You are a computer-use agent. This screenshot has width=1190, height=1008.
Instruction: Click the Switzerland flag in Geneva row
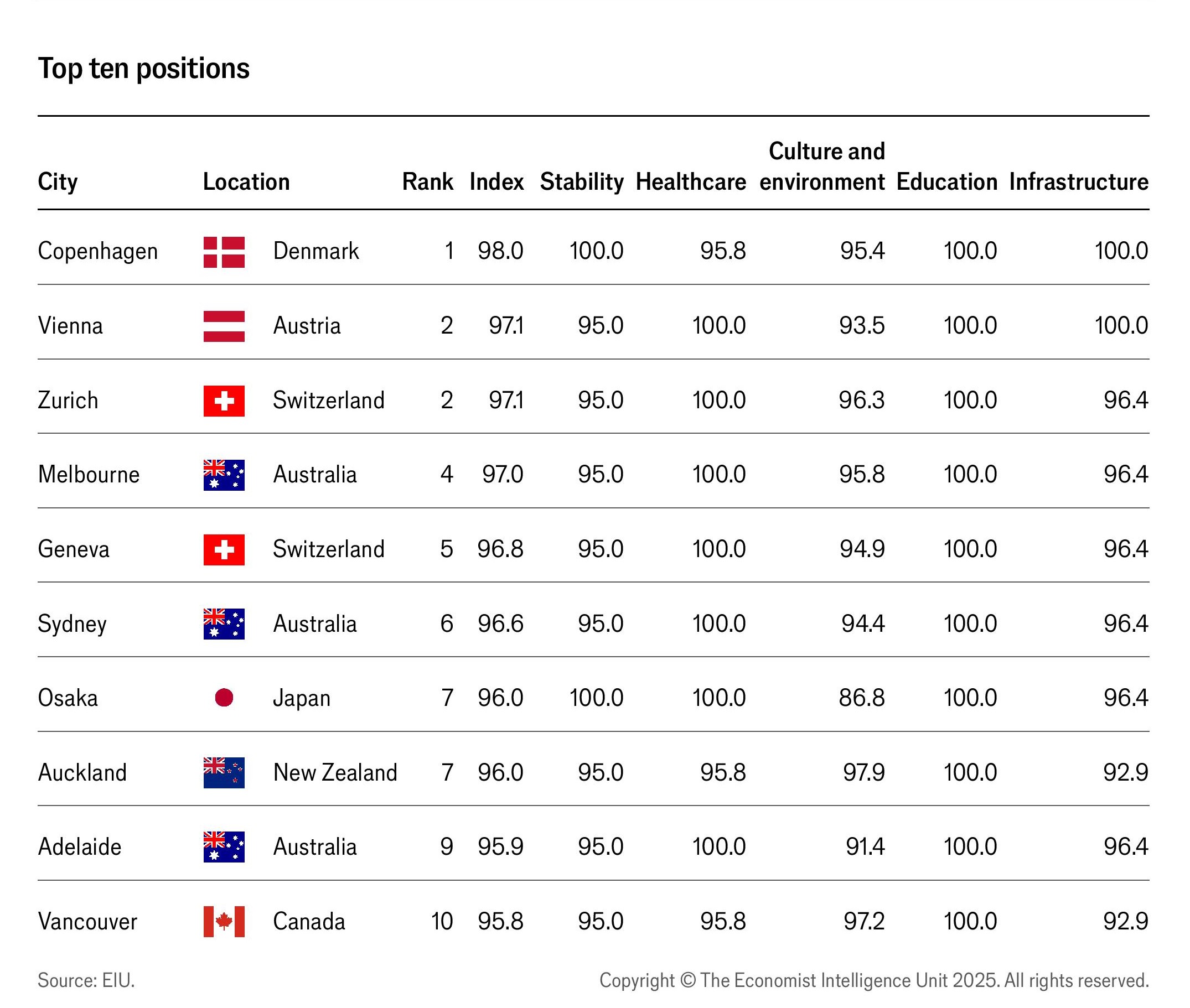(224, 550)
